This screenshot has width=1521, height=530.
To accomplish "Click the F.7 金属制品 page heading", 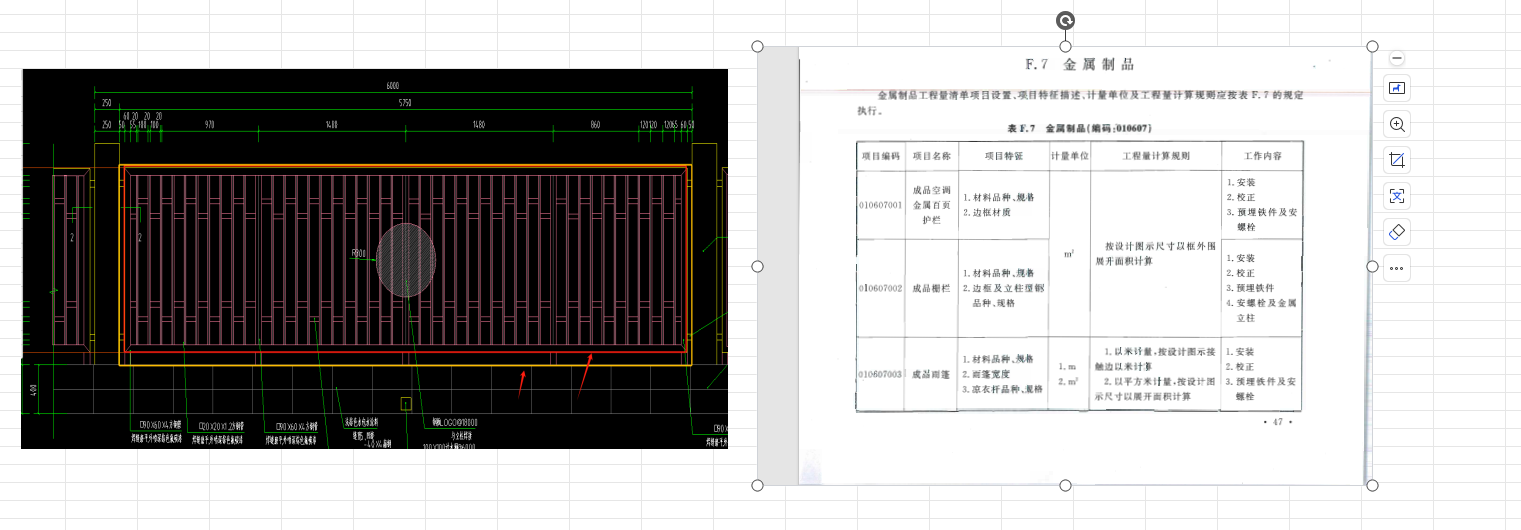I will click(x=1079, y=65).
